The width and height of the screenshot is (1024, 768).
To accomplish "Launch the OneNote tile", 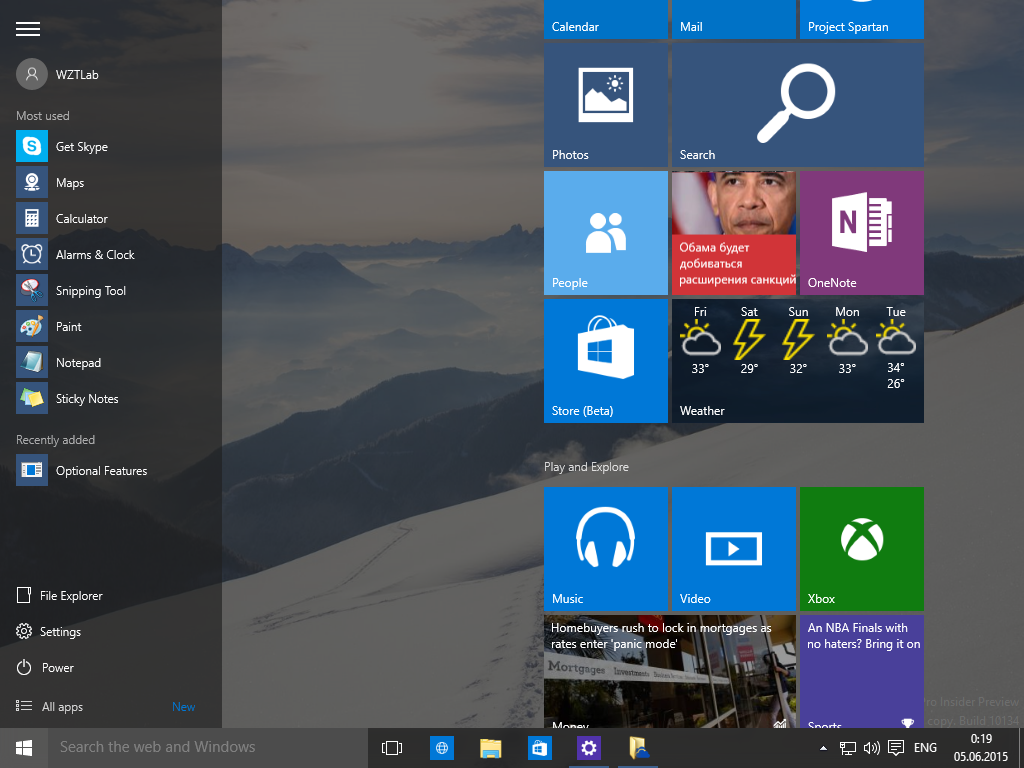I will [x=862, y=232].
